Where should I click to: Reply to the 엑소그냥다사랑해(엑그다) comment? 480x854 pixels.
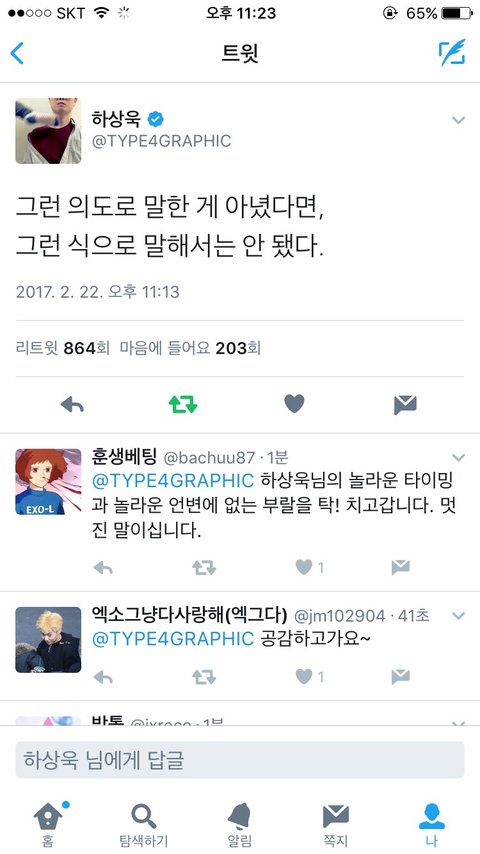103,677
